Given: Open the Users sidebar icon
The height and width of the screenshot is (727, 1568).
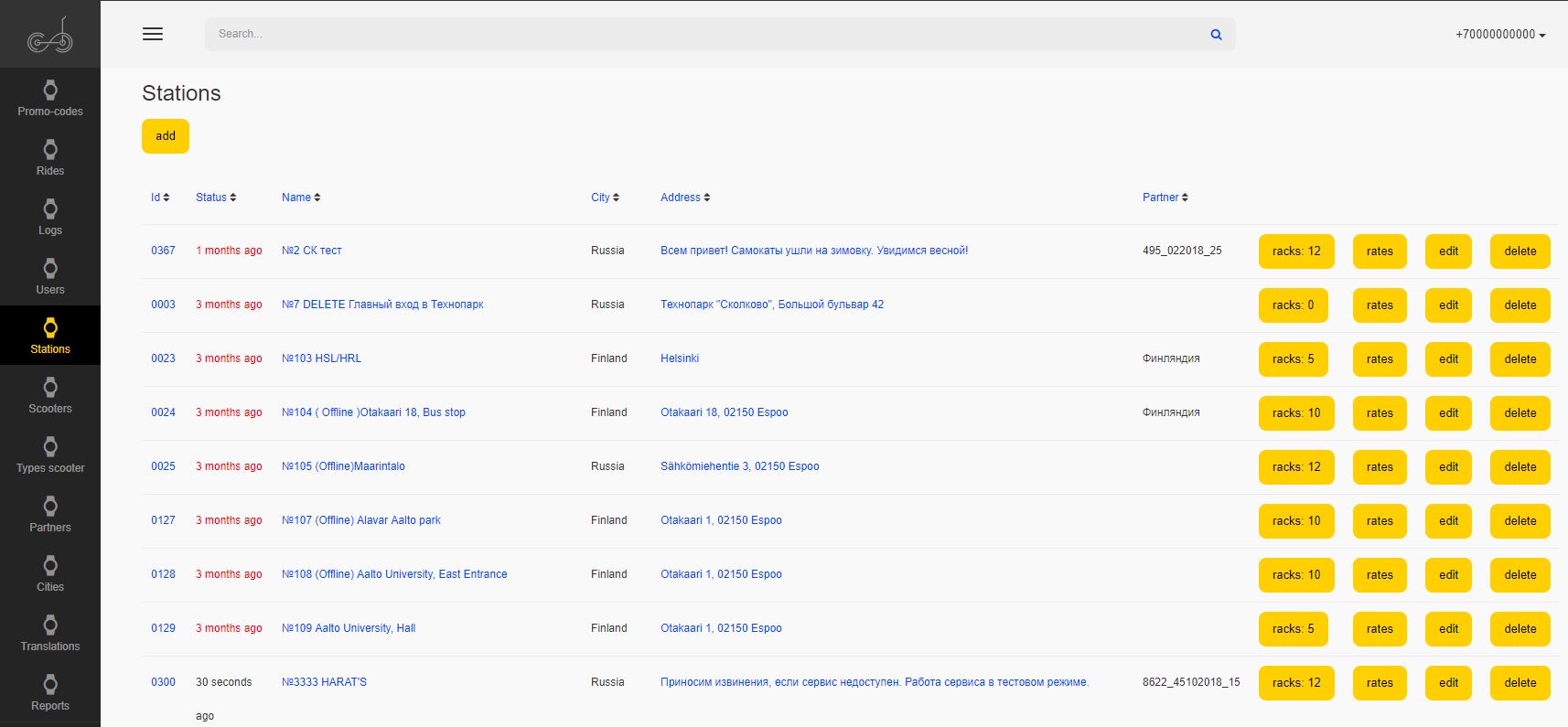Looking at the screenshot, I should tap(50, 269).
